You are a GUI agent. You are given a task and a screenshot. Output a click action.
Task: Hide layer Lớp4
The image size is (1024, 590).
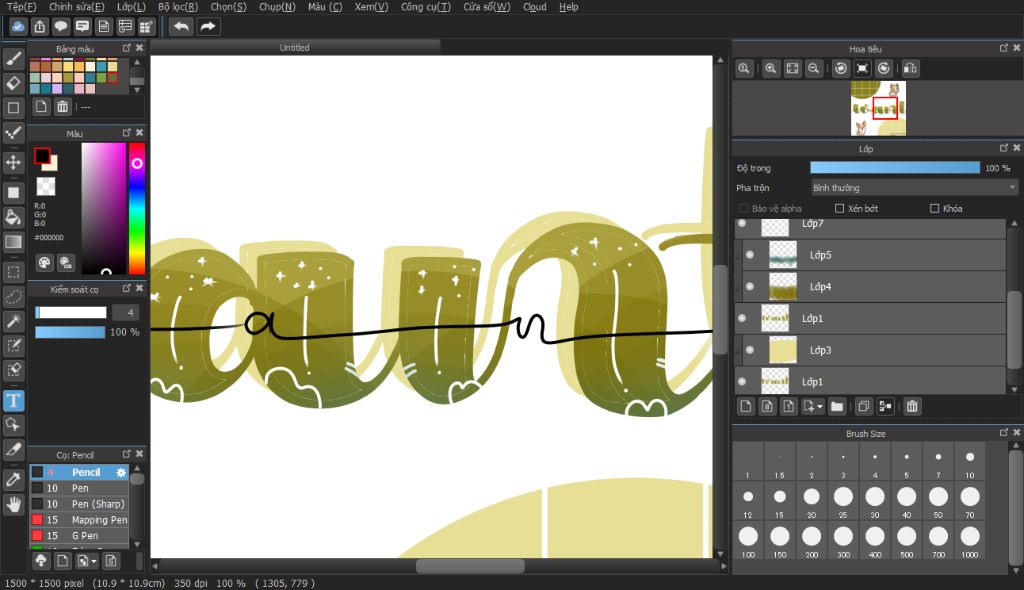750,286
